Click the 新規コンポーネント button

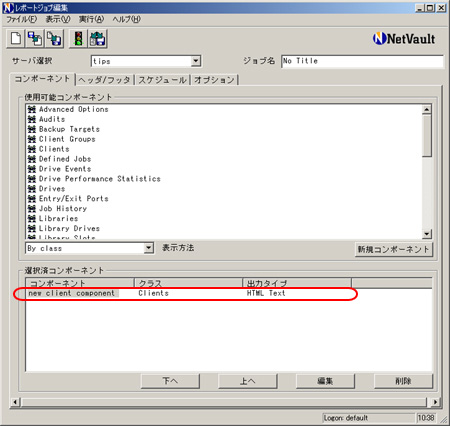coord(394,249)
